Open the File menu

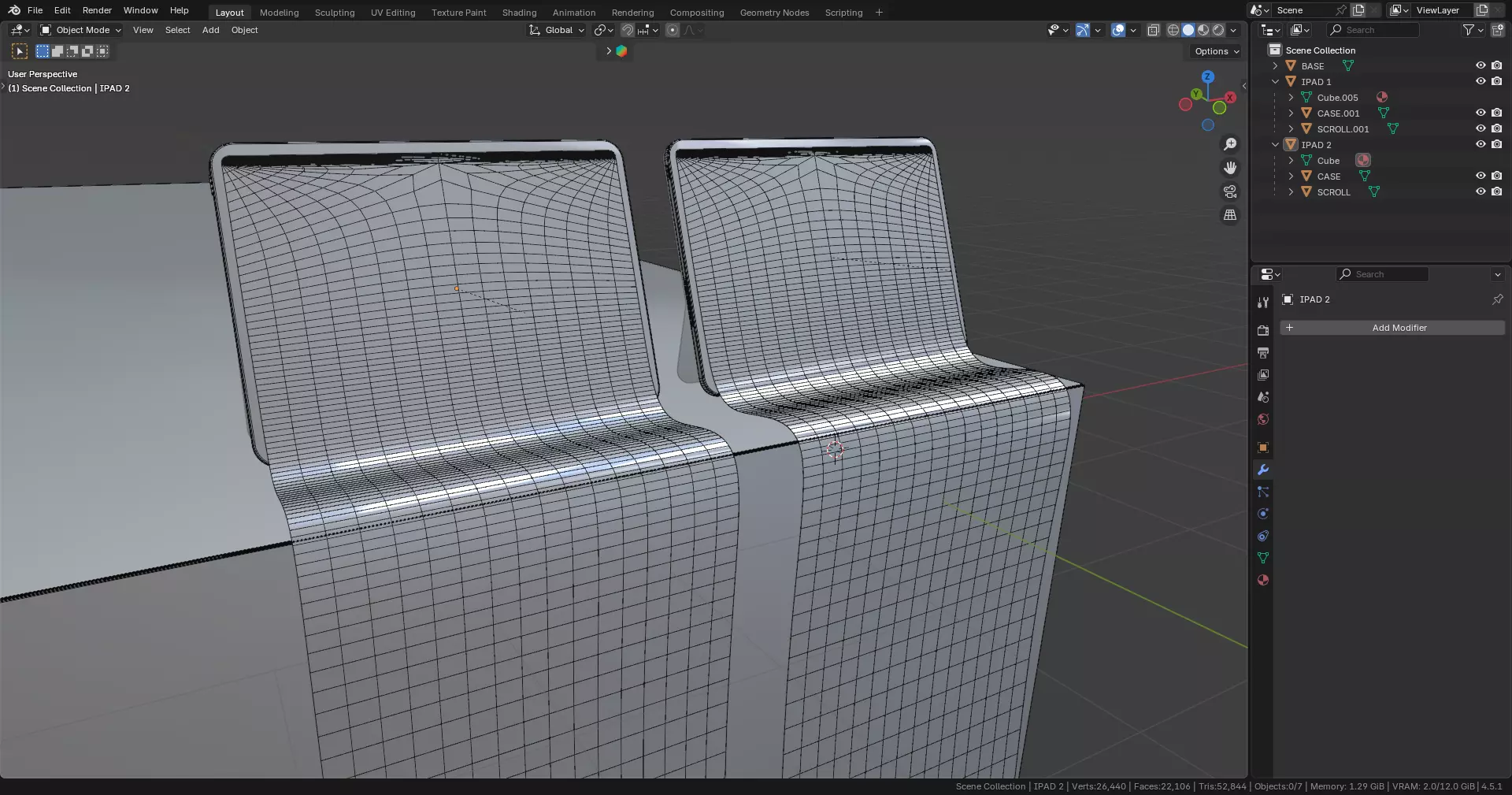click(x=35, y=10)
